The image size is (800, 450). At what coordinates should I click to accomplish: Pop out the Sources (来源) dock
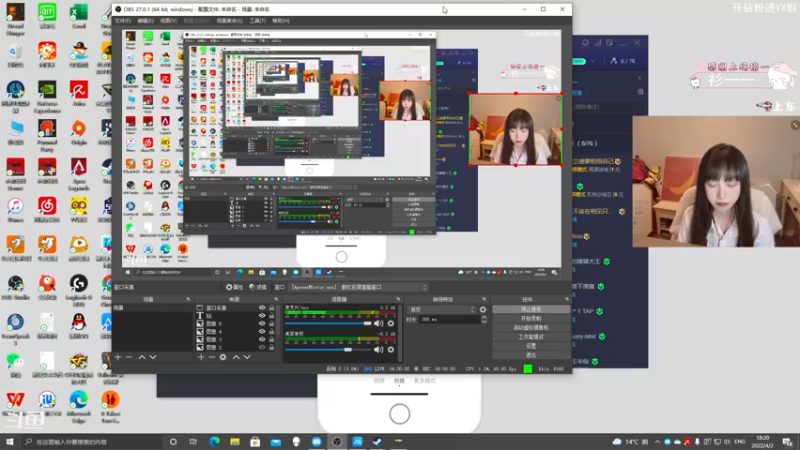276,299
